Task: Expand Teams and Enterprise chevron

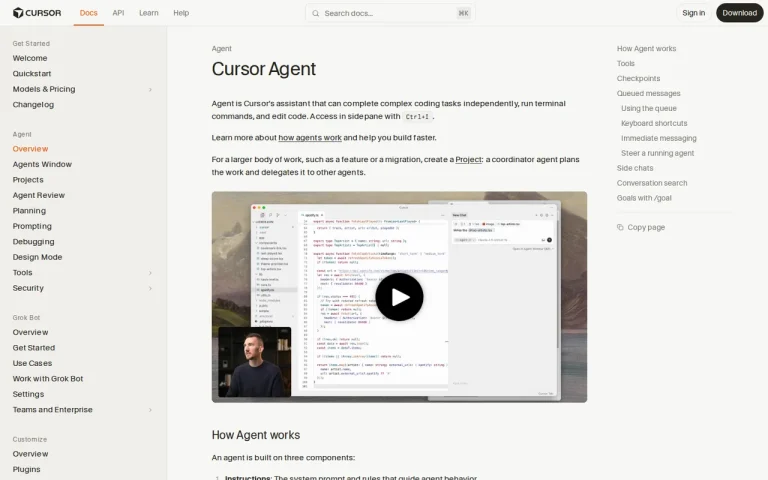Action: (x=150, y=410)
